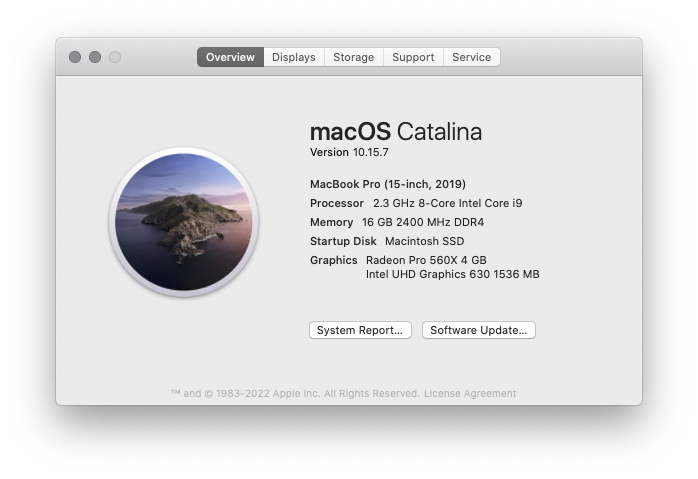Click the Memory label
The image size is (698, 479).
point(331,222)
